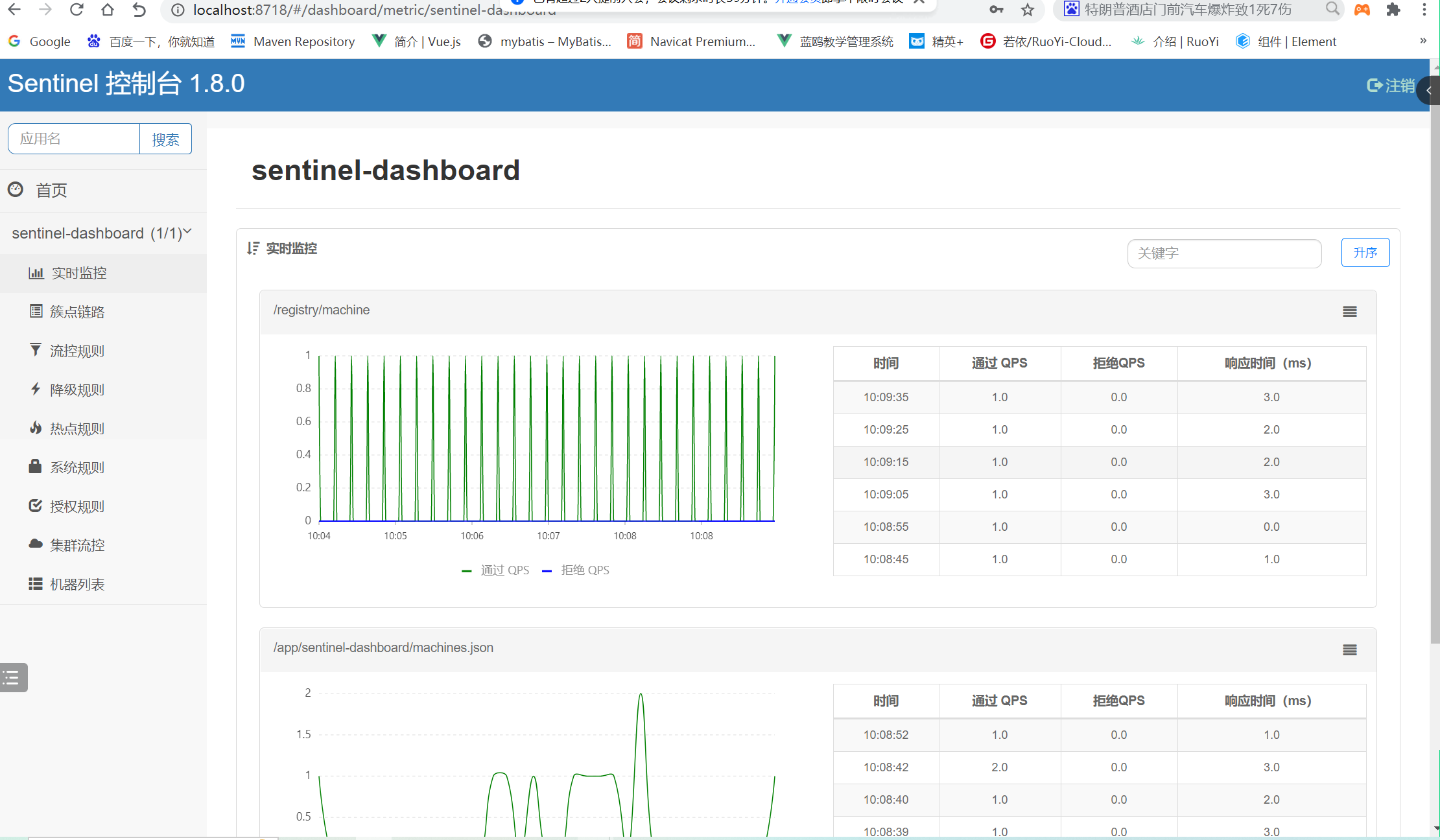Open the mybatis – MyBatis bookmark
Screen dimensions: 1440x840
(x=545, y=41)
